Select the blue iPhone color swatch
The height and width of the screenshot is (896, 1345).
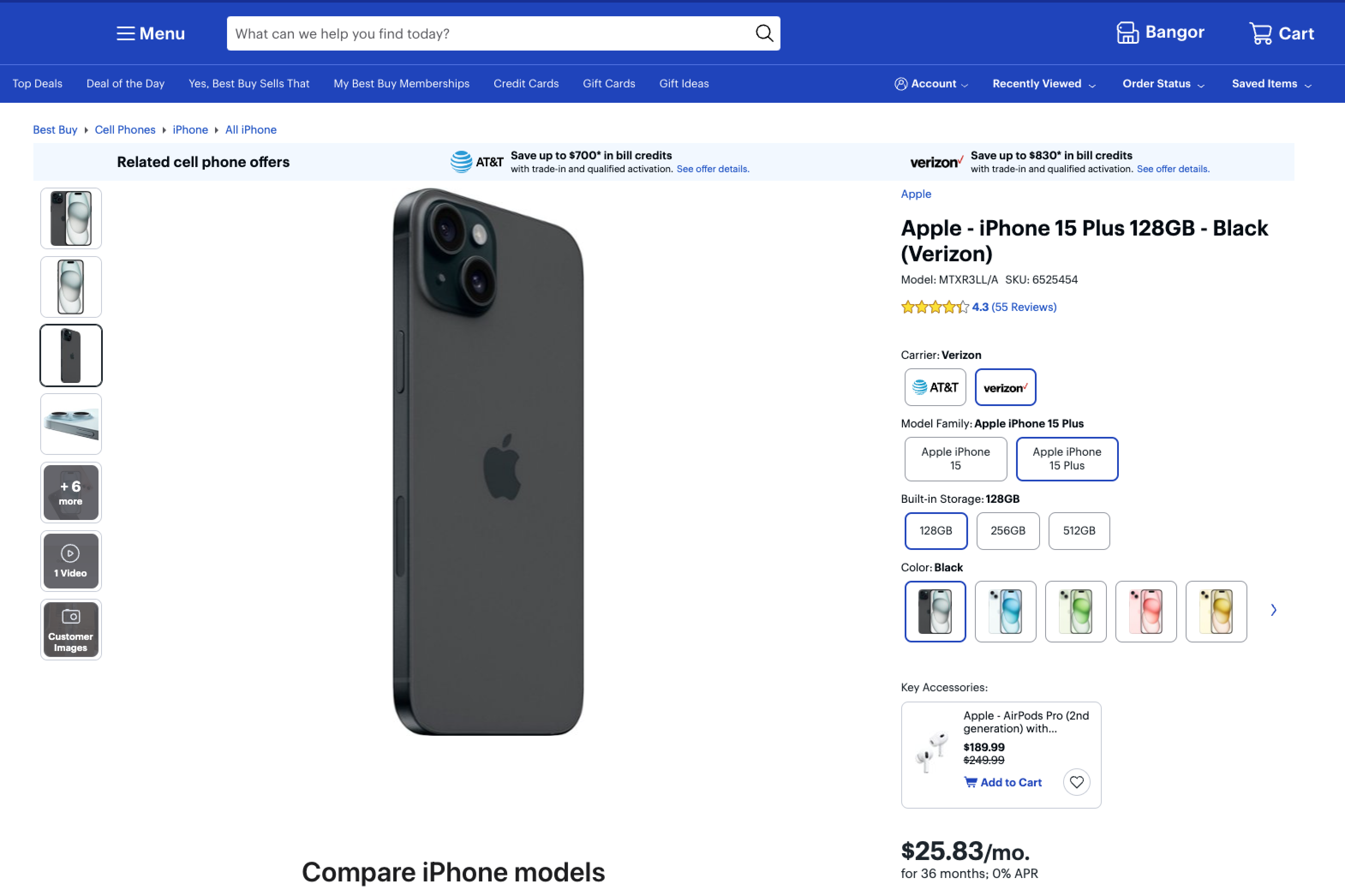(1005, 612)
